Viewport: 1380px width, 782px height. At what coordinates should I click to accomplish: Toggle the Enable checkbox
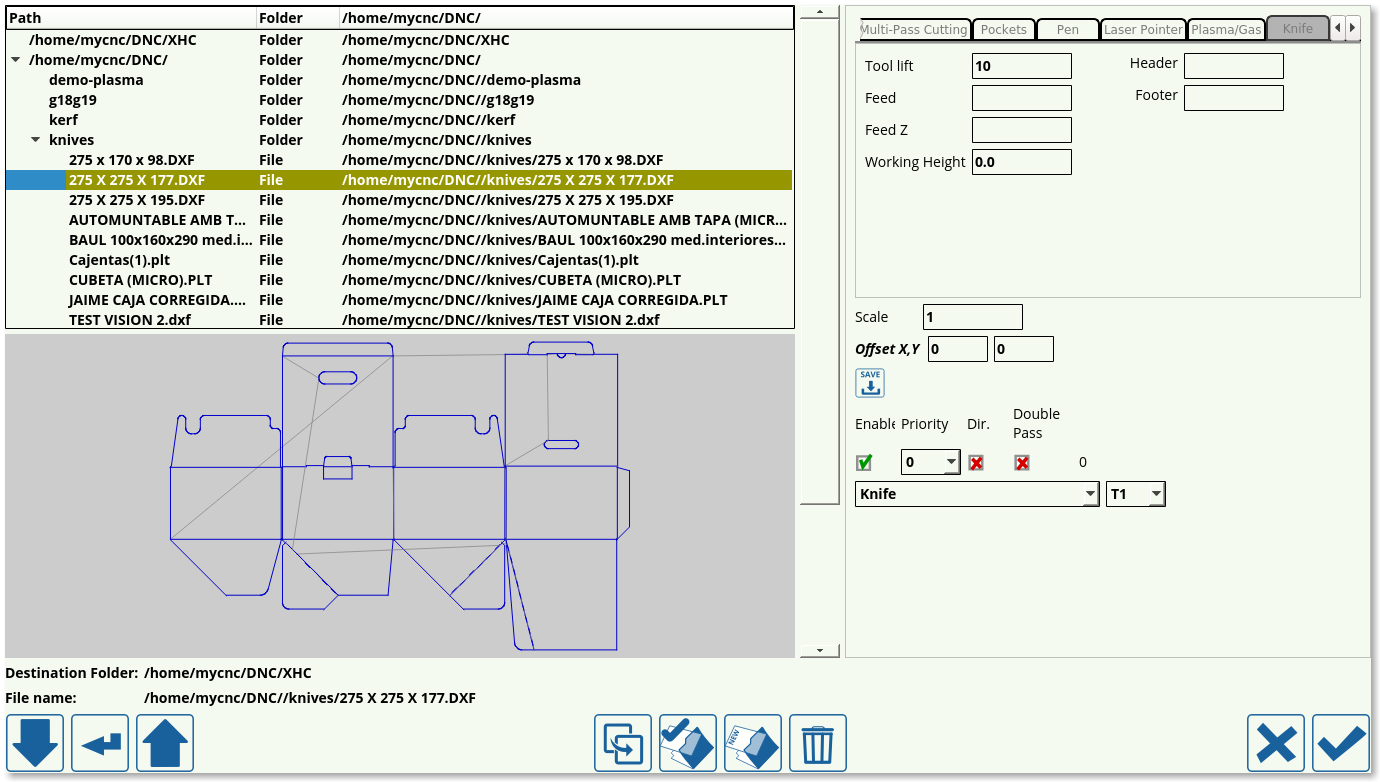(x=864, y=463)
